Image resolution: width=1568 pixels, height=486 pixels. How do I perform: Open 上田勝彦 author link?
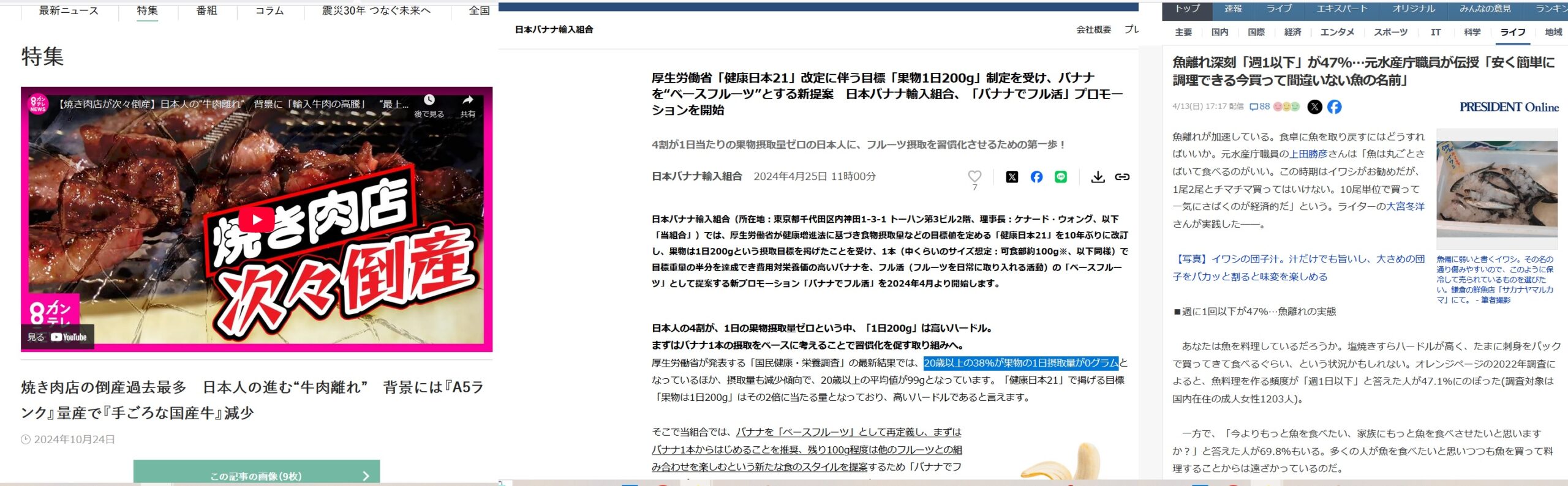(x=1308, y=154)
